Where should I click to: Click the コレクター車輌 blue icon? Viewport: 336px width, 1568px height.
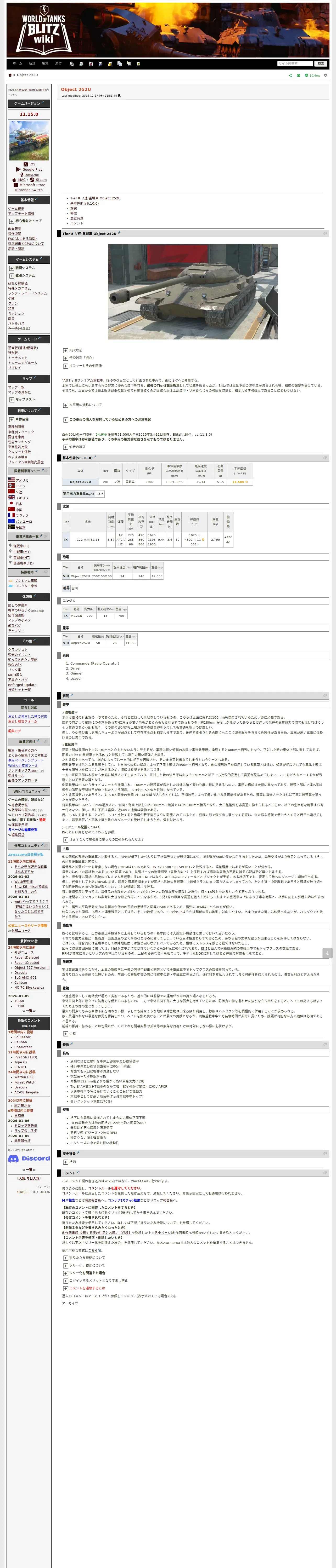[x=10, y=586]
